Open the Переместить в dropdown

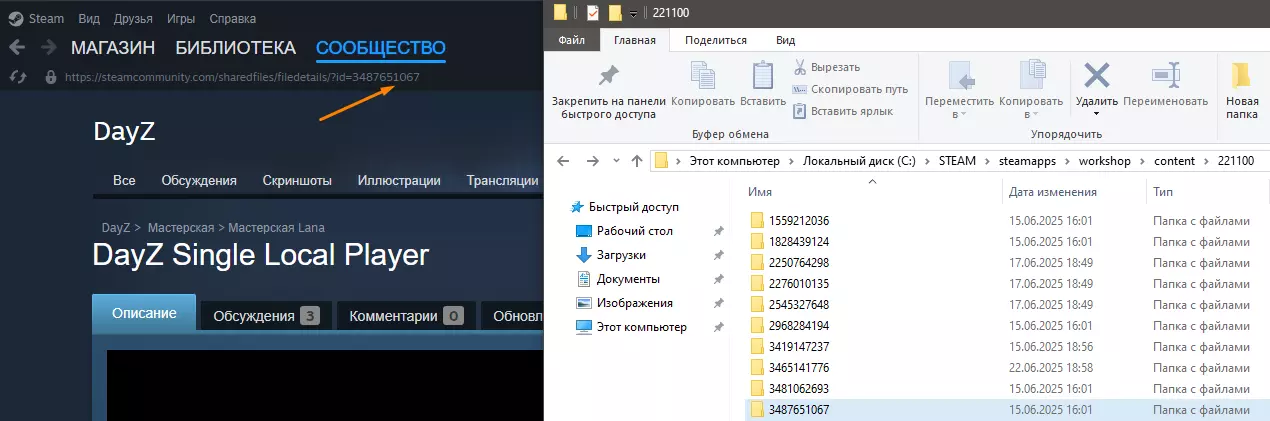coord(960,90)
